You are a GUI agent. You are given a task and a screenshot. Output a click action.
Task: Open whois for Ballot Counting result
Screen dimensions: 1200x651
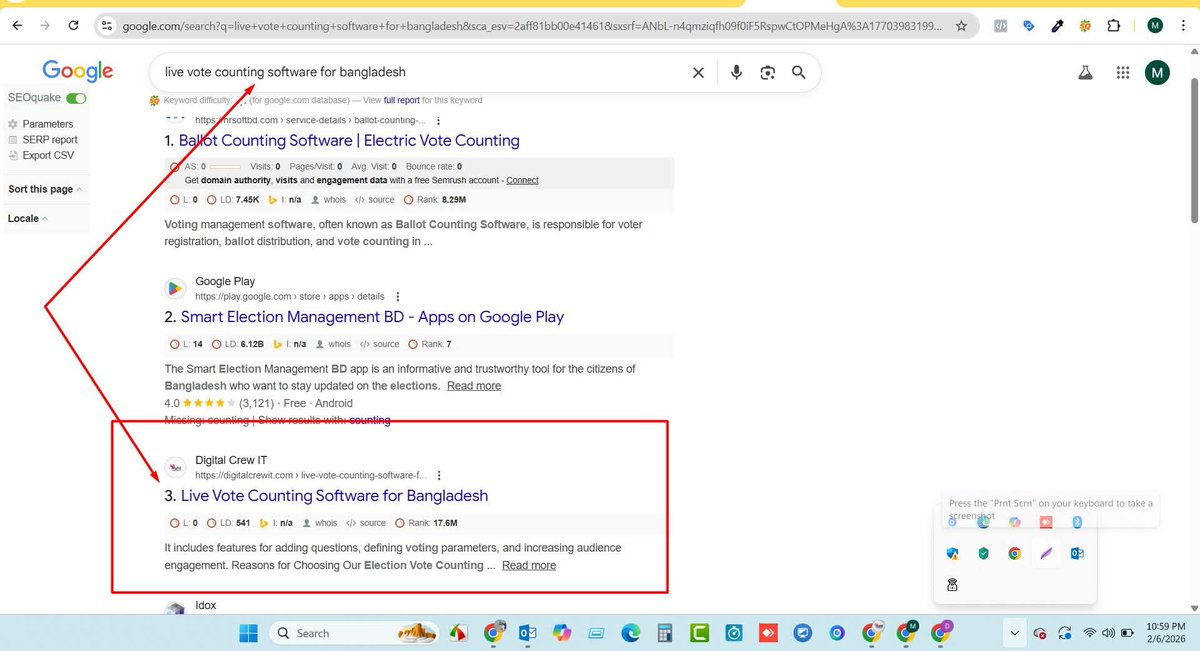[328, 200]
